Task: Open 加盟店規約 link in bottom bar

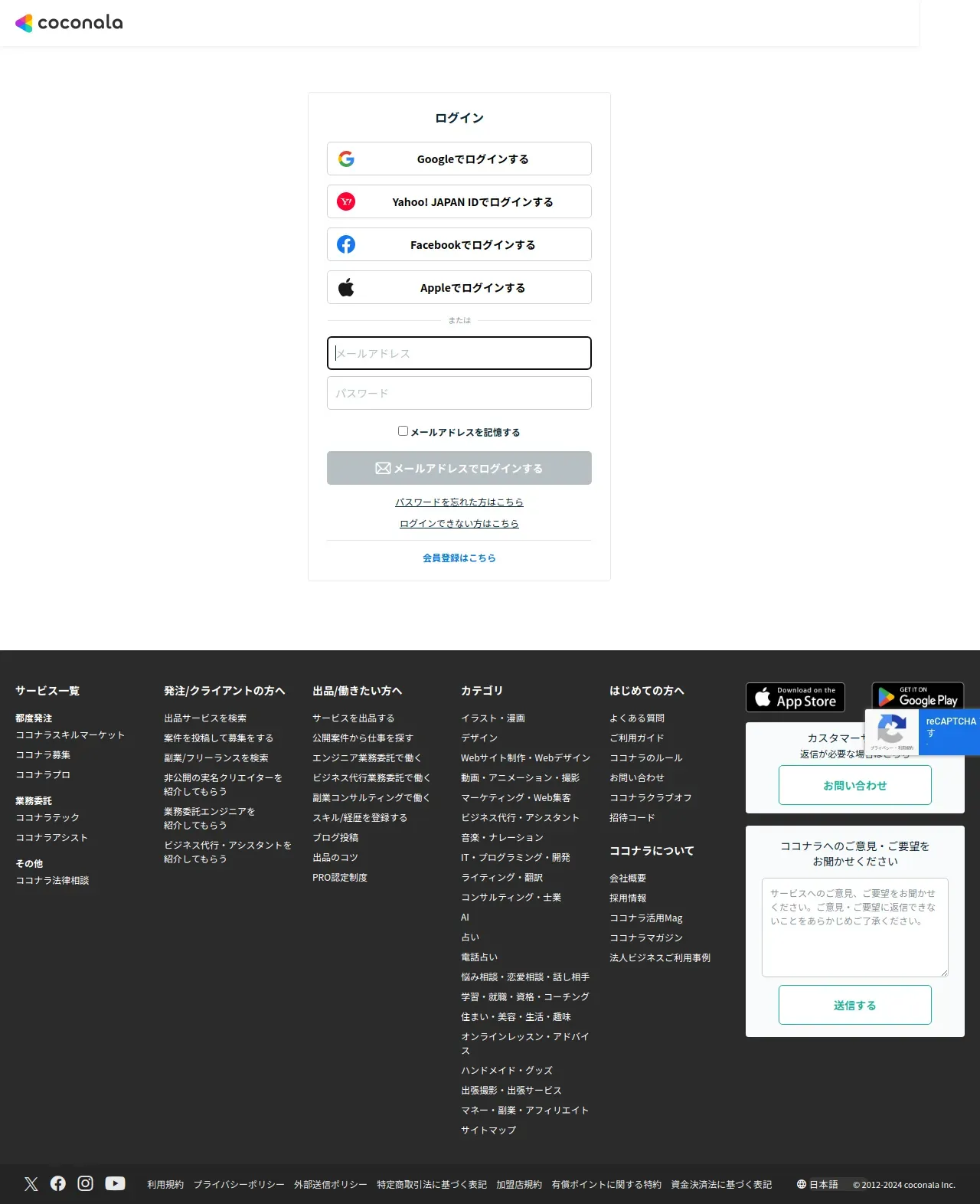Action: [519, 1185]
